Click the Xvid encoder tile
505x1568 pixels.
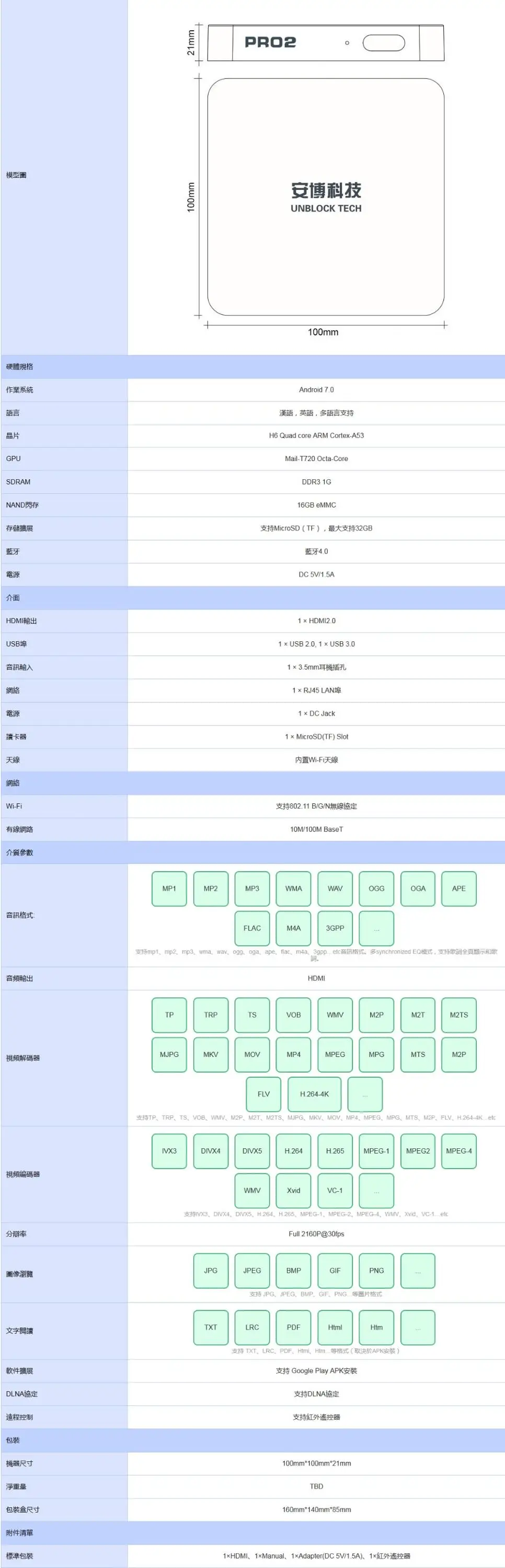tap(293, 1190)
